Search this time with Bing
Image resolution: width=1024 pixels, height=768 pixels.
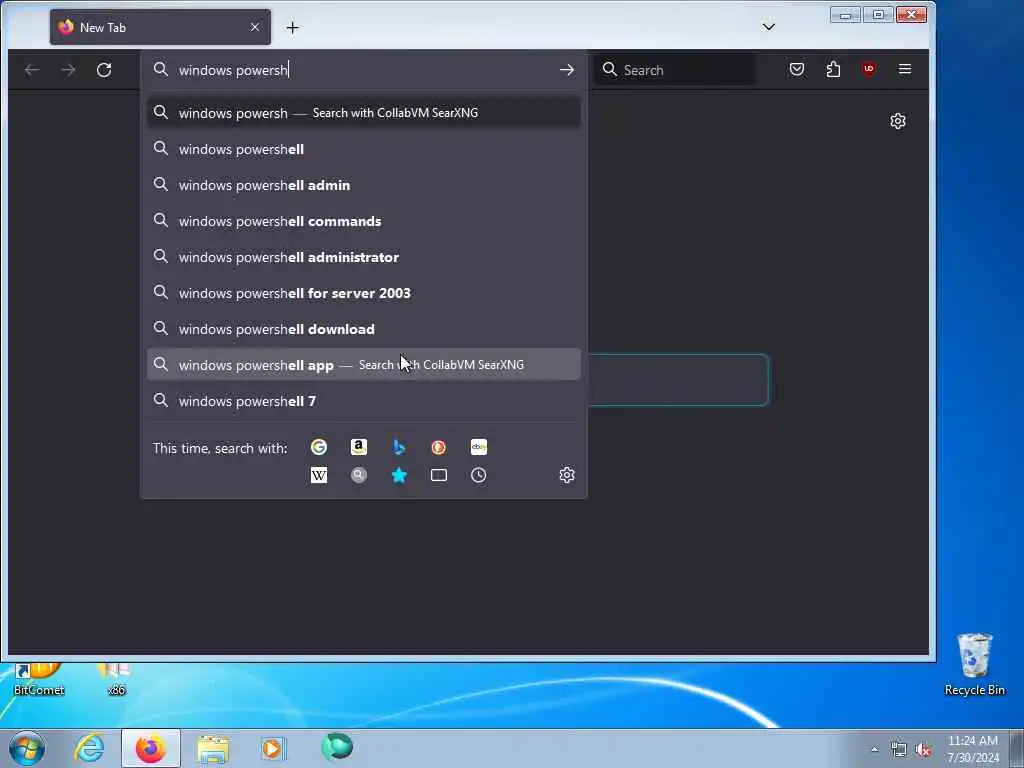(x=399, y=447)
